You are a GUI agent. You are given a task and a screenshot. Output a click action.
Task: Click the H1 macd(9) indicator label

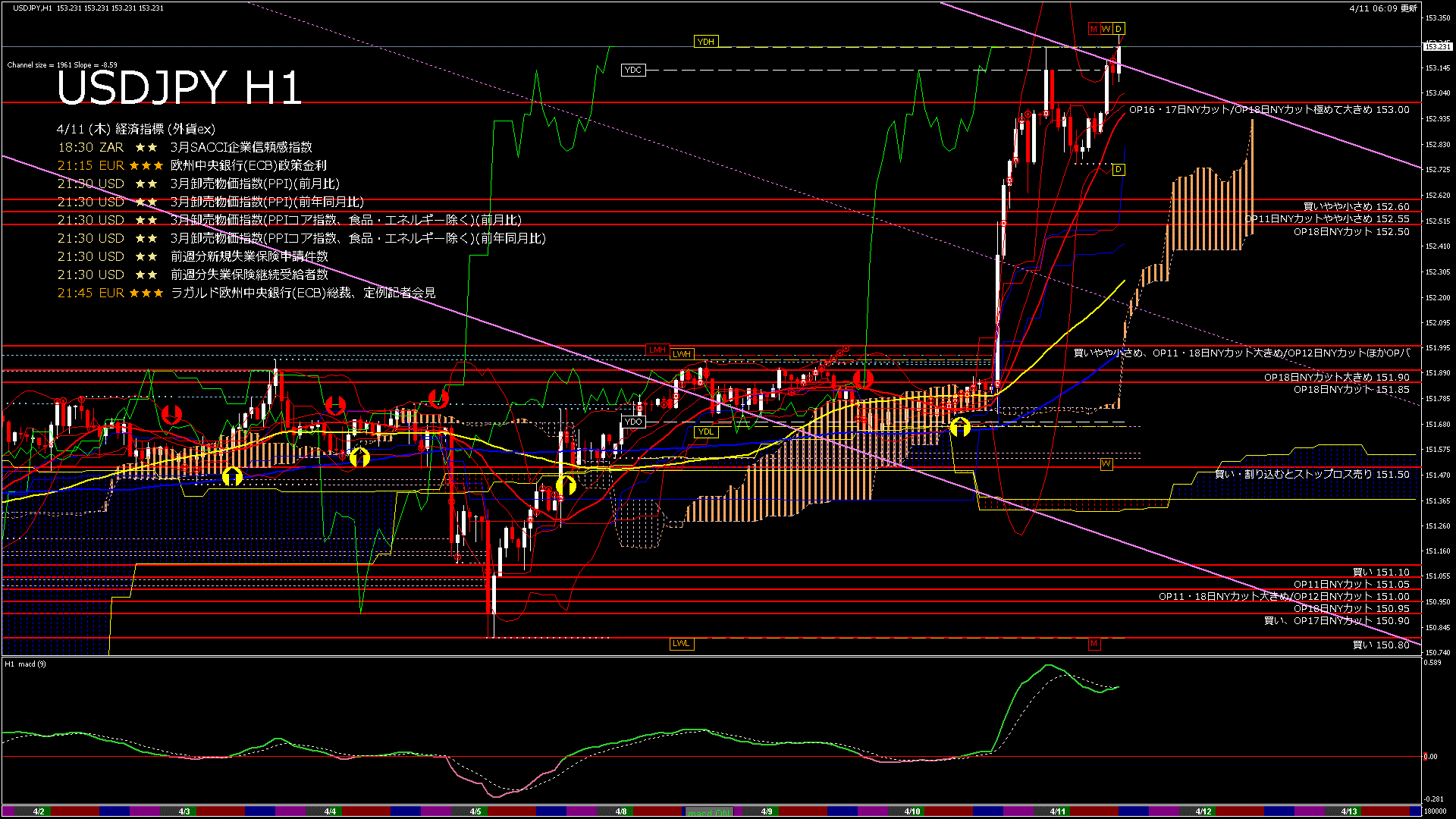[26, 664]
